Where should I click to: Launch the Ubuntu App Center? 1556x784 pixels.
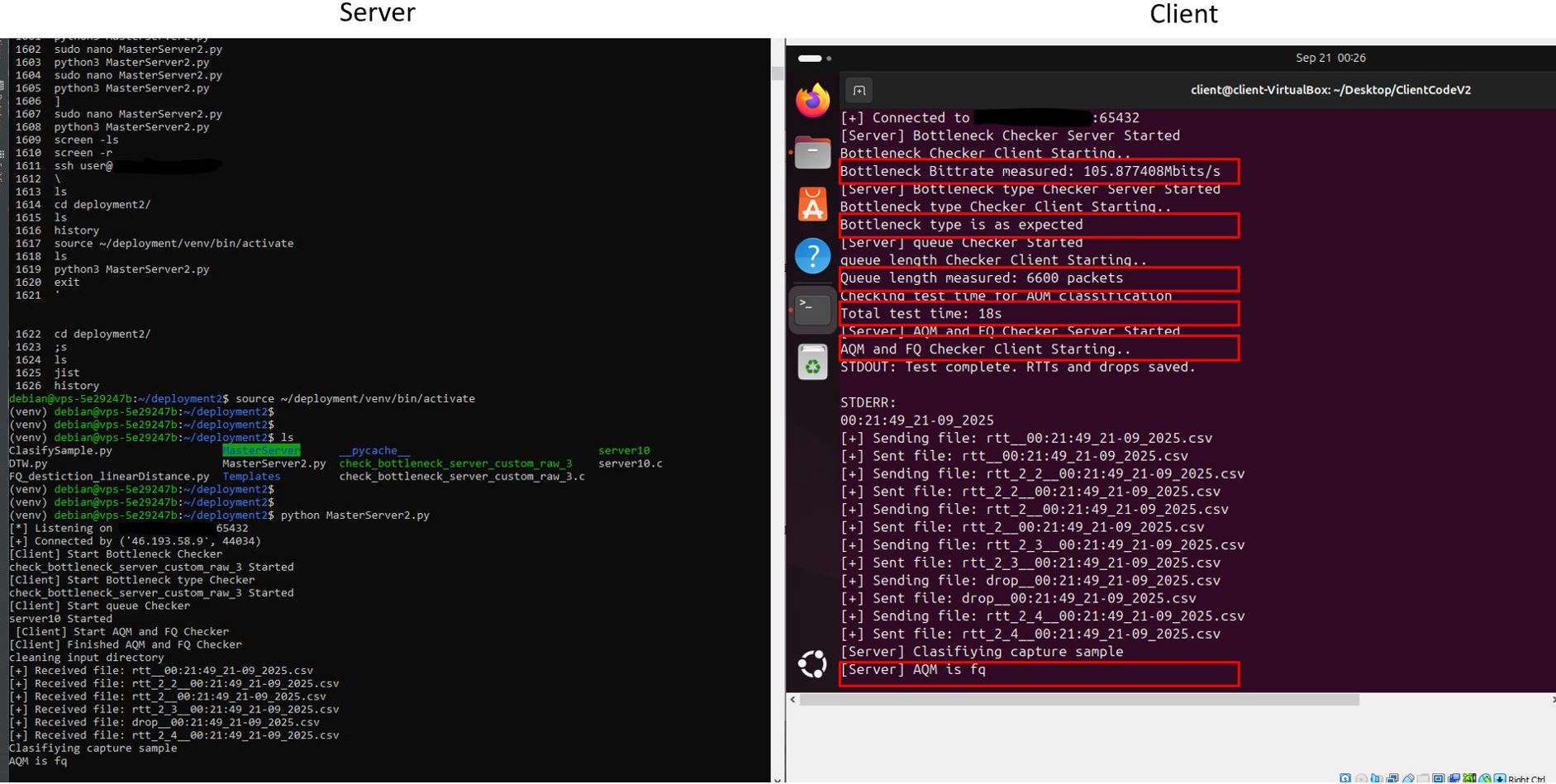point(812,205)
